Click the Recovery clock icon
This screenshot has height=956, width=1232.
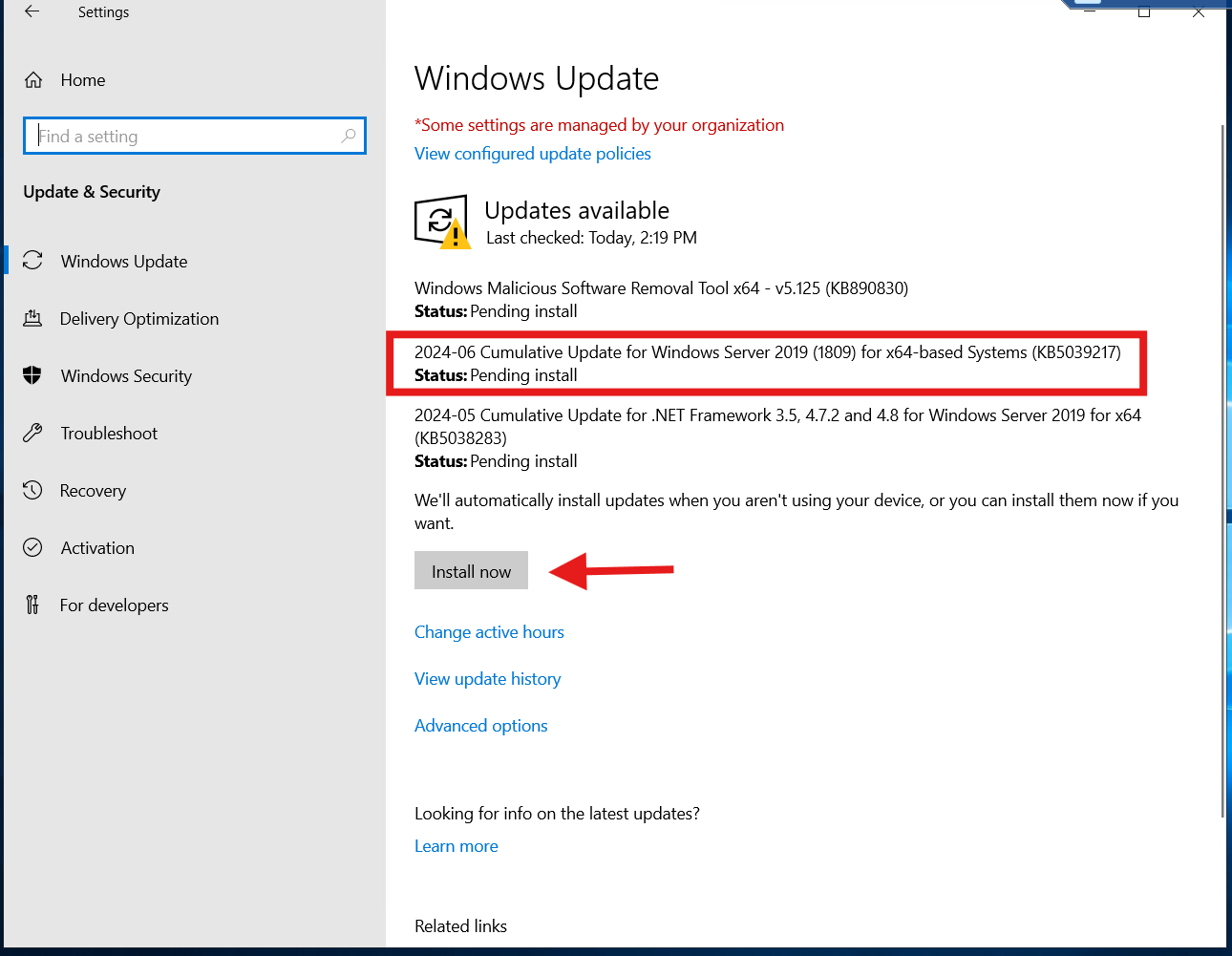point(32,490)
